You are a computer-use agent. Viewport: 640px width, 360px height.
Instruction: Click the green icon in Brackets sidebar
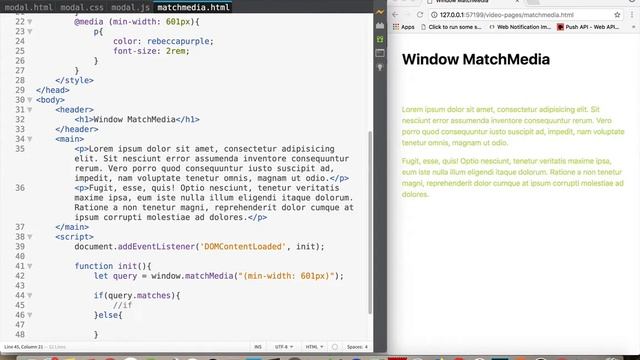point(380,39)
